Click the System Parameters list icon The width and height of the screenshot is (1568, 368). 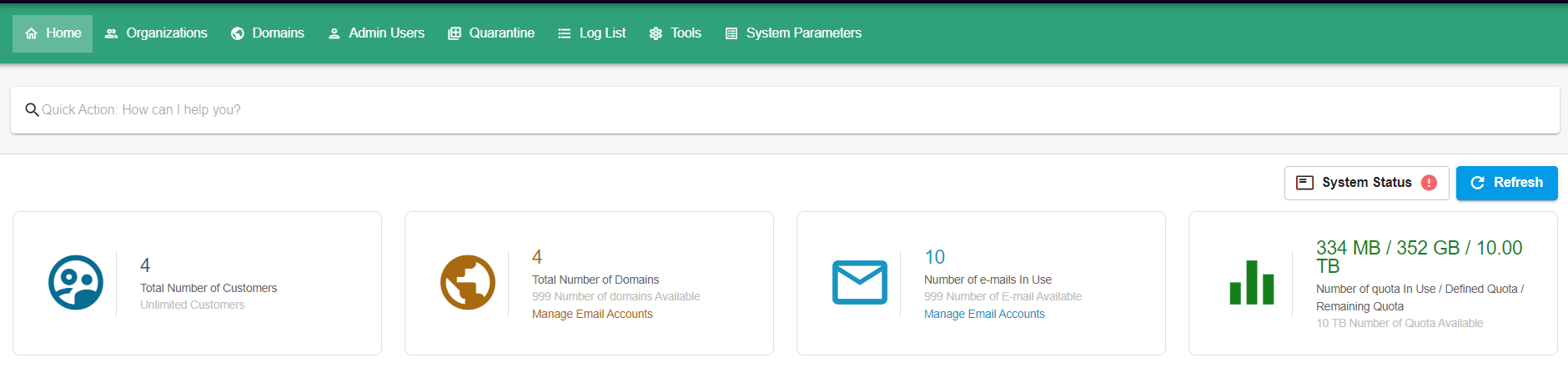tap(731, 33)
